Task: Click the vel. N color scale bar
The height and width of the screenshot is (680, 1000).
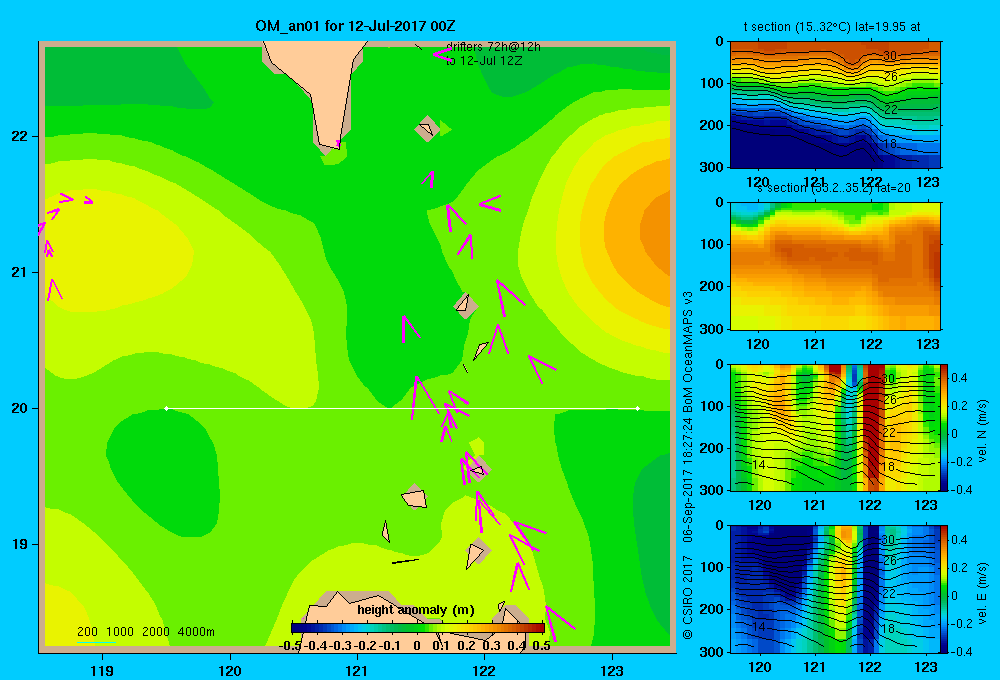Action: click(945, 427)
